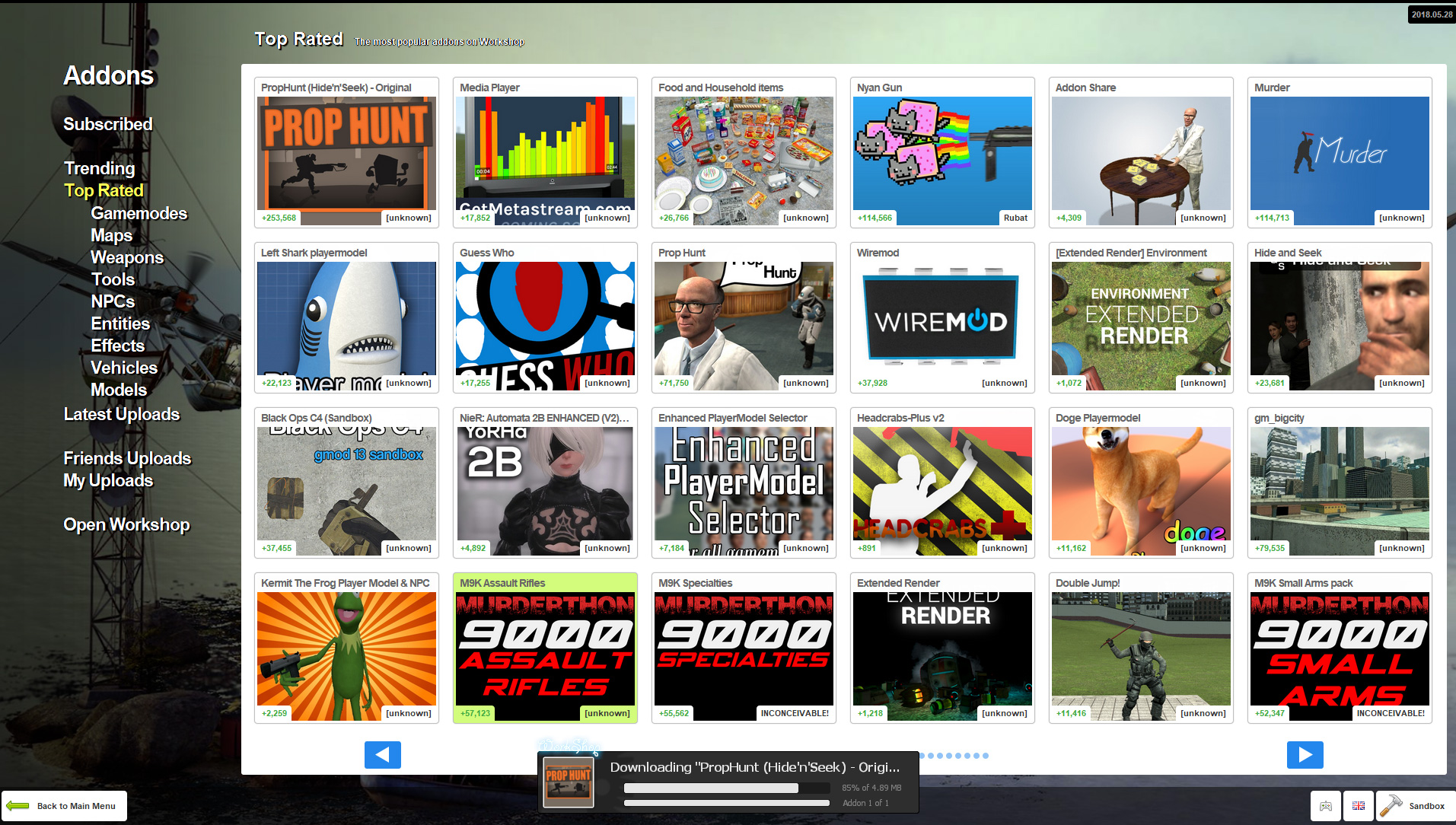Click the Prop Hunt icon in download popup
This screenshot has width=1456, height=825.
(568, 782)
